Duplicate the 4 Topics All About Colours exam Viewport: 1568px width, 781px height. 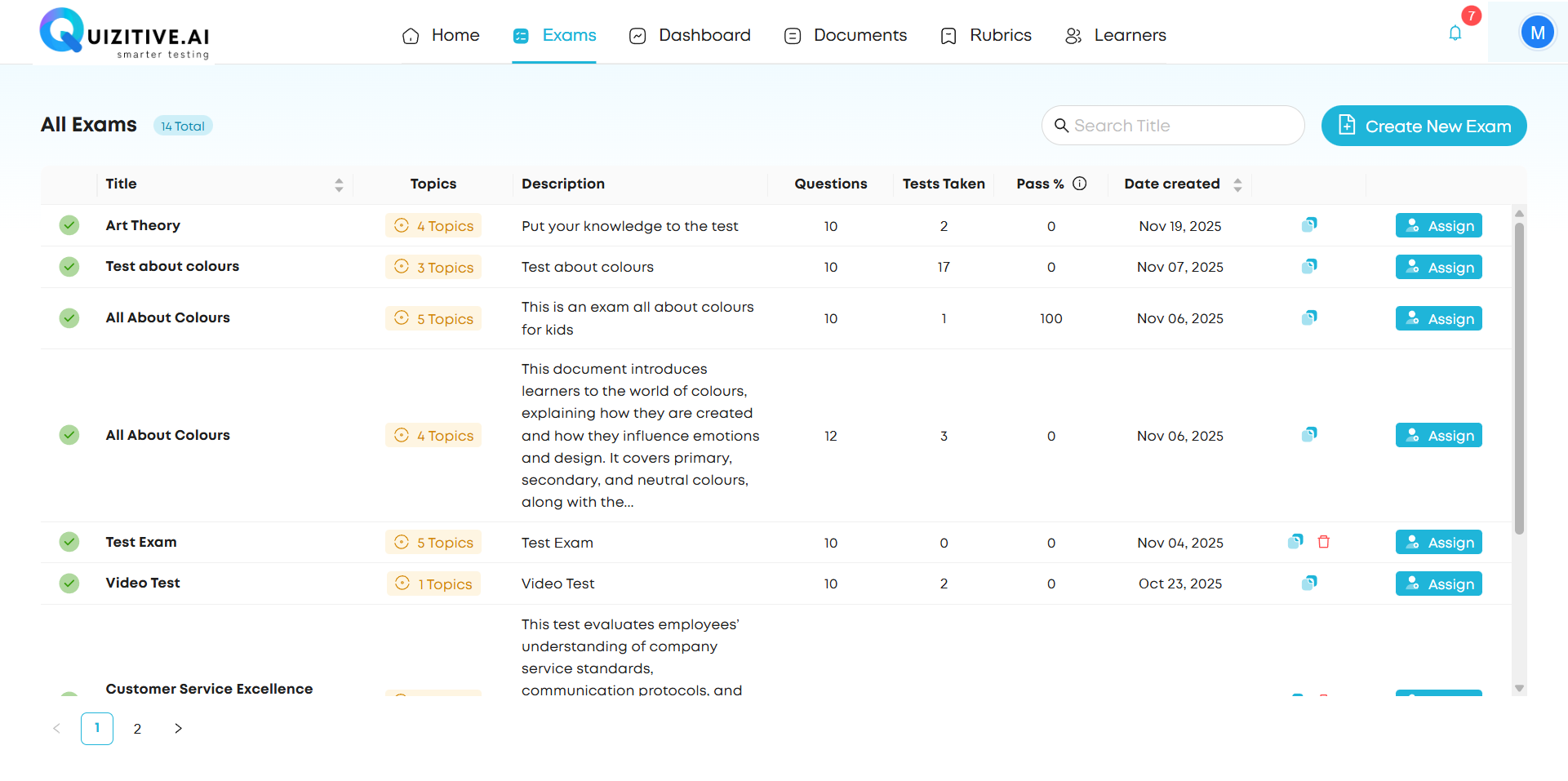1309,434
